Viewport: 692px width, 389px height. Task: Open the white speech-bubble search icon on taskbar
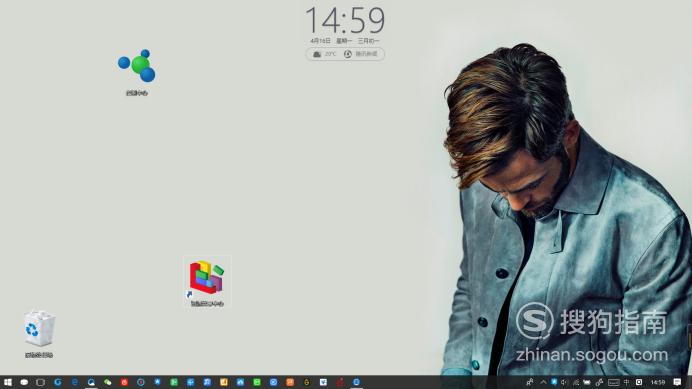tap(24, 382)
